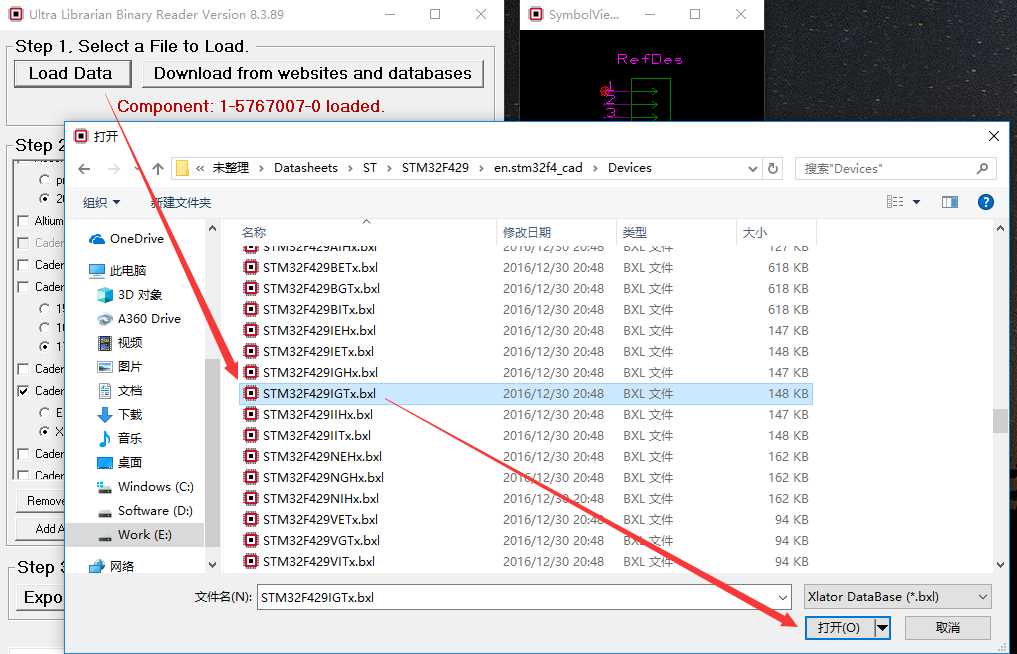Click the en.stm32f4_cad breadcrumb segment
Viewport: 1017px width, 654px height.
[x=538, y=168]
